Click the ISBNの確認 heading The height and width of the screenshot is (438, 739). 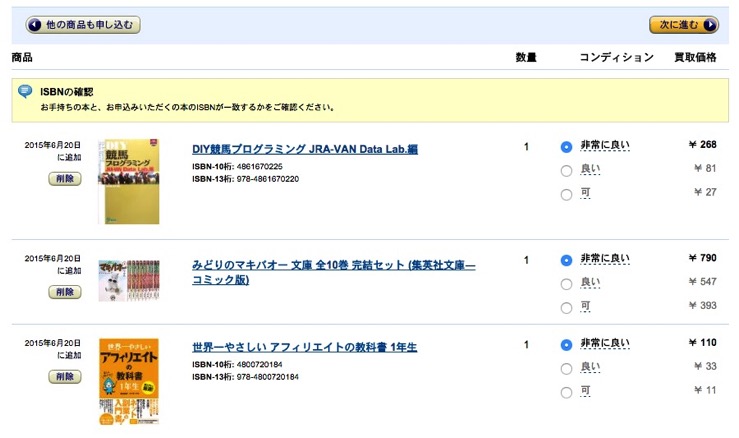[x=66, y=92]
